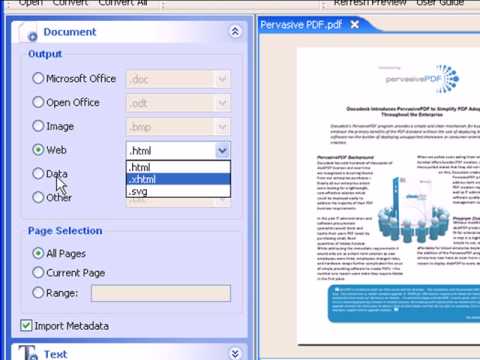The image size is (480, 360).
Task: Choose .xhtml from the dropdown list
Action: pyautogui.click(x=178, y=179)
